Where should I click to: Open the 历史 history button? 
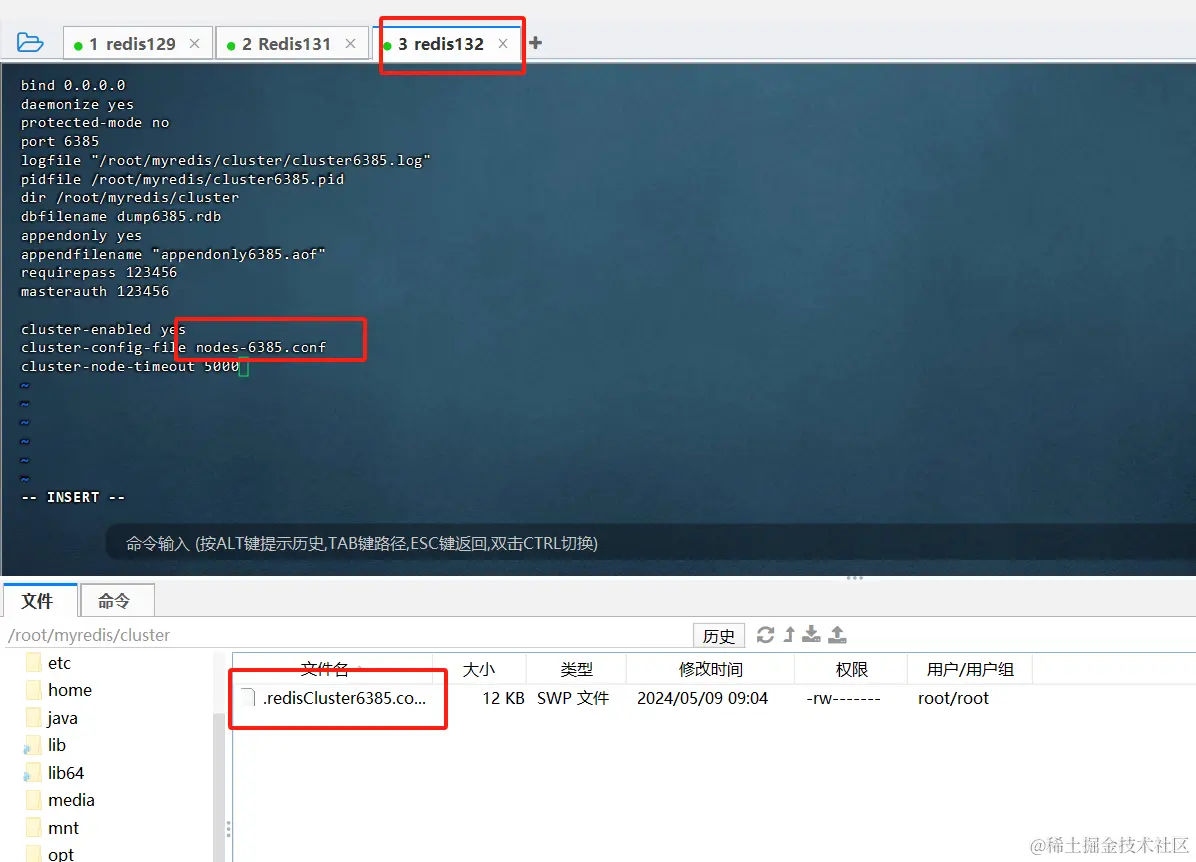(719, 635)
